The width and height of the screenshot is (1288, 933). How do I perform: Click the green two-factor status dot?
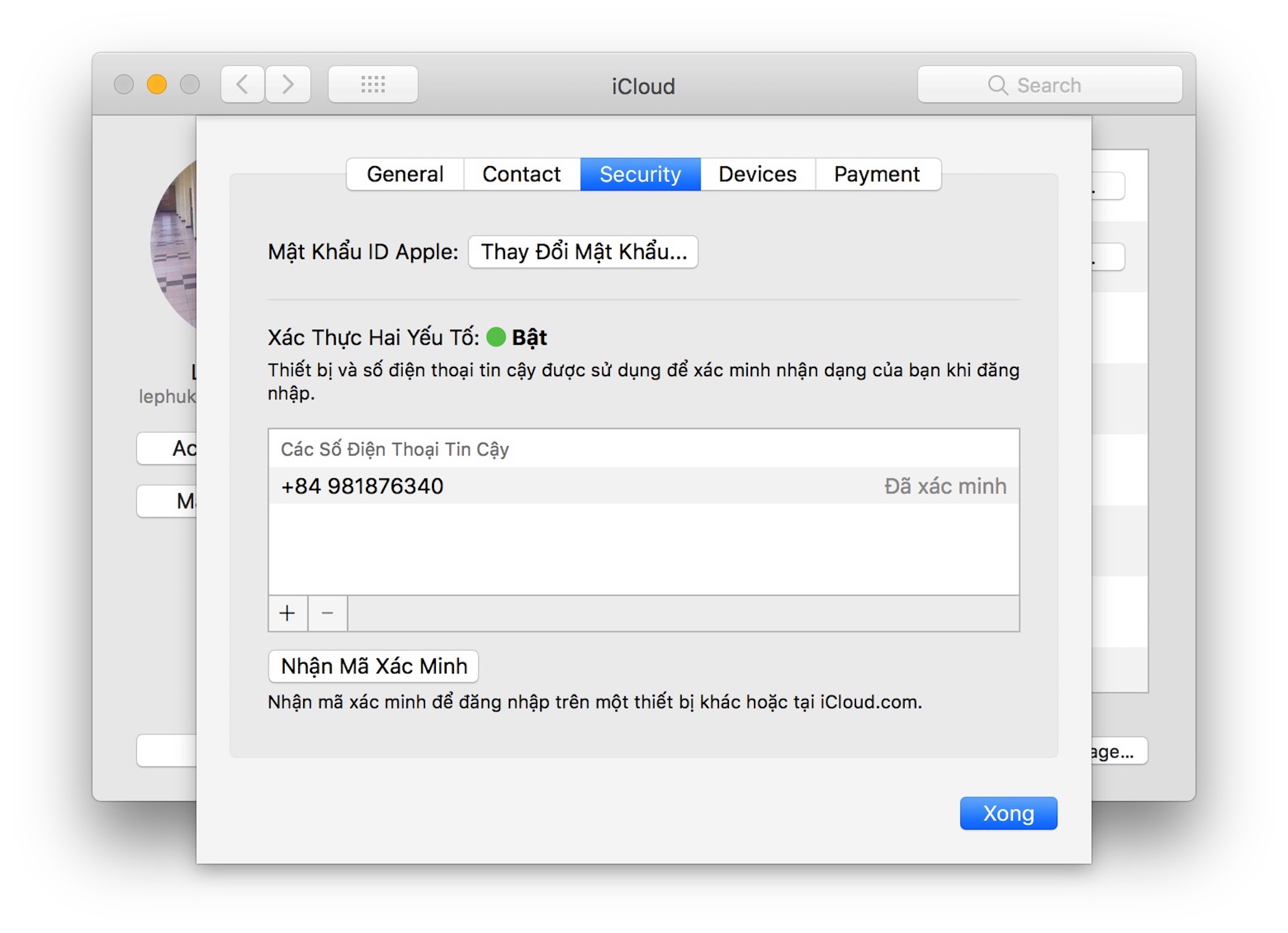click(496, 337)
